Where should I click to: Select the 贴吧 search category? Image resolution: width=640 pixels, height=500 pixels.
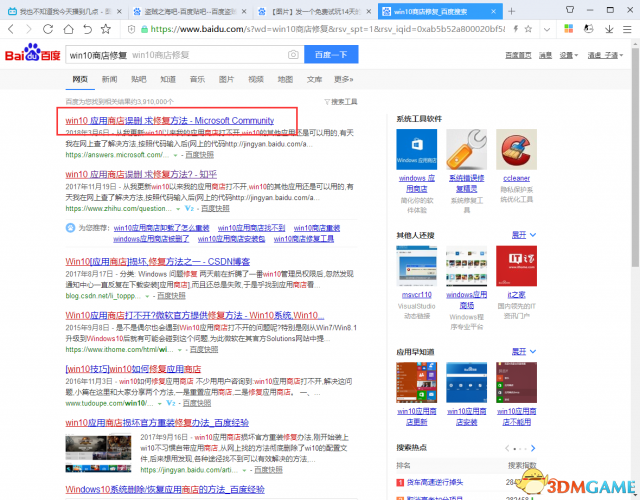(138, 79)
